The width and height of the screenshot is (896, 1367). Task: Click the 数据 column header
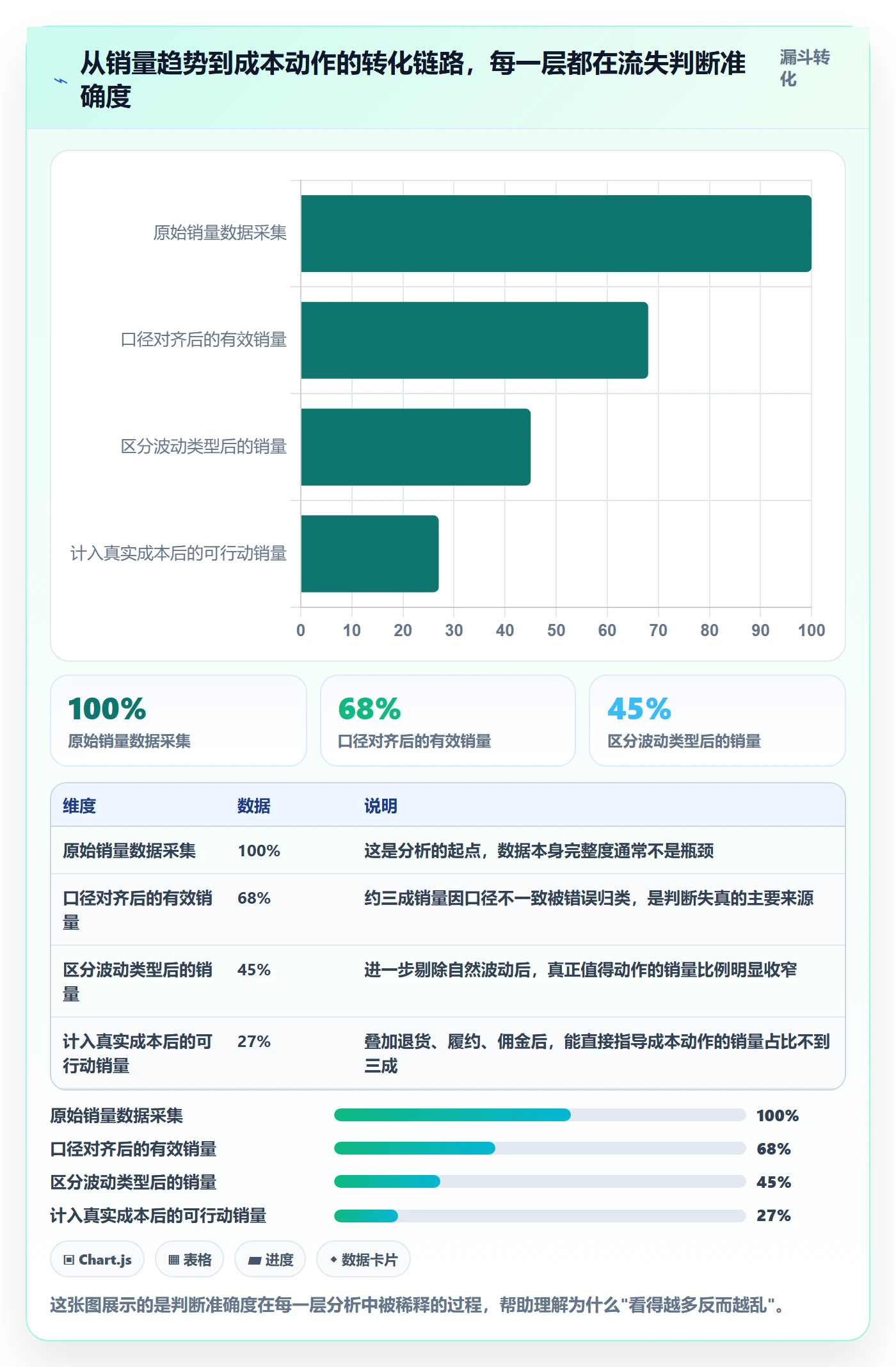tap(254, 806)
